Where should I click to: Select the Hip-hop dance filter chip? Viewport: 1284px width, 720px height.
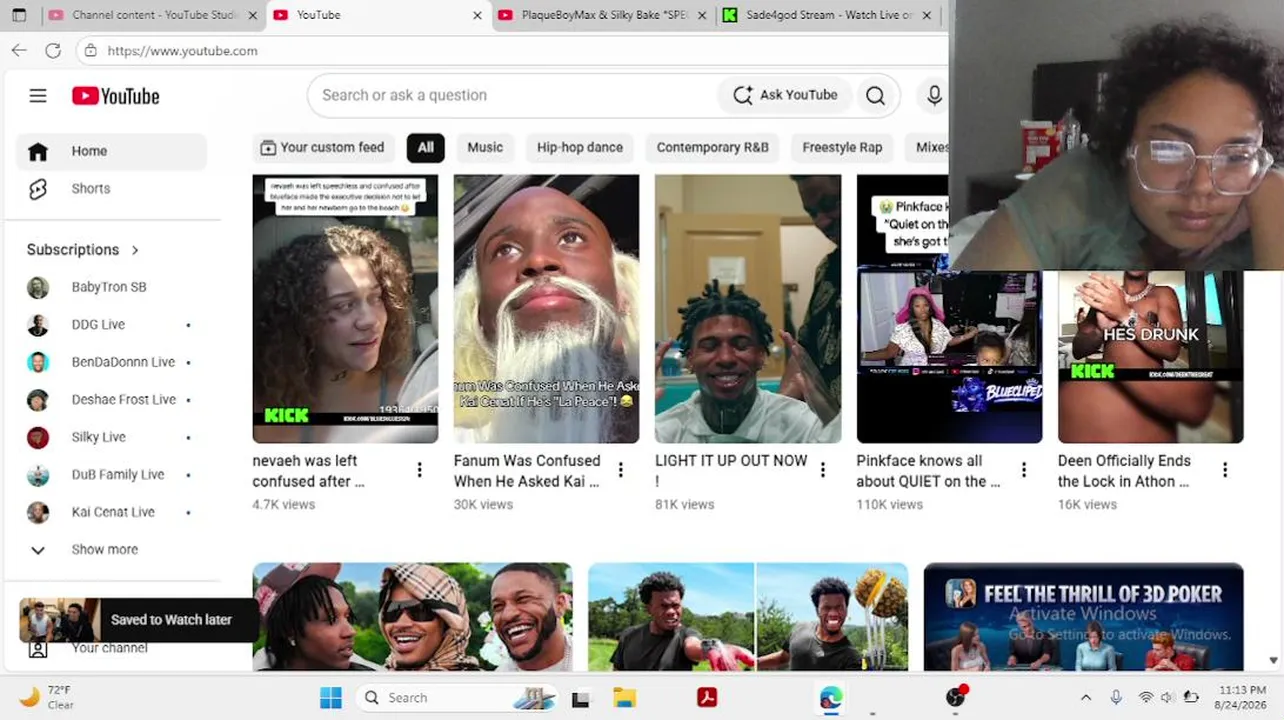coord(580,147)
